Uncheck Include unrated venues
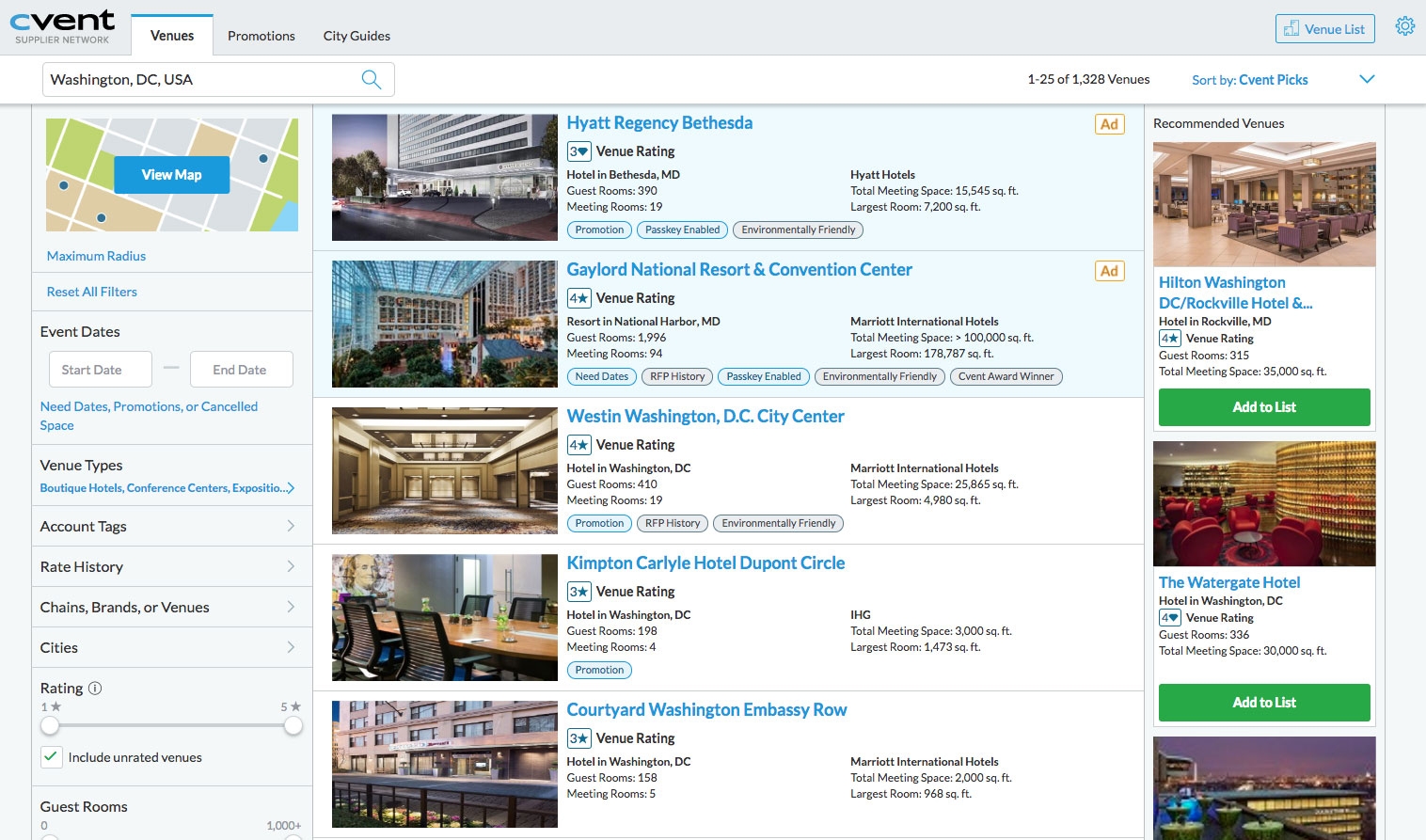Screen dimensions: 1426x840 point(52,756)
